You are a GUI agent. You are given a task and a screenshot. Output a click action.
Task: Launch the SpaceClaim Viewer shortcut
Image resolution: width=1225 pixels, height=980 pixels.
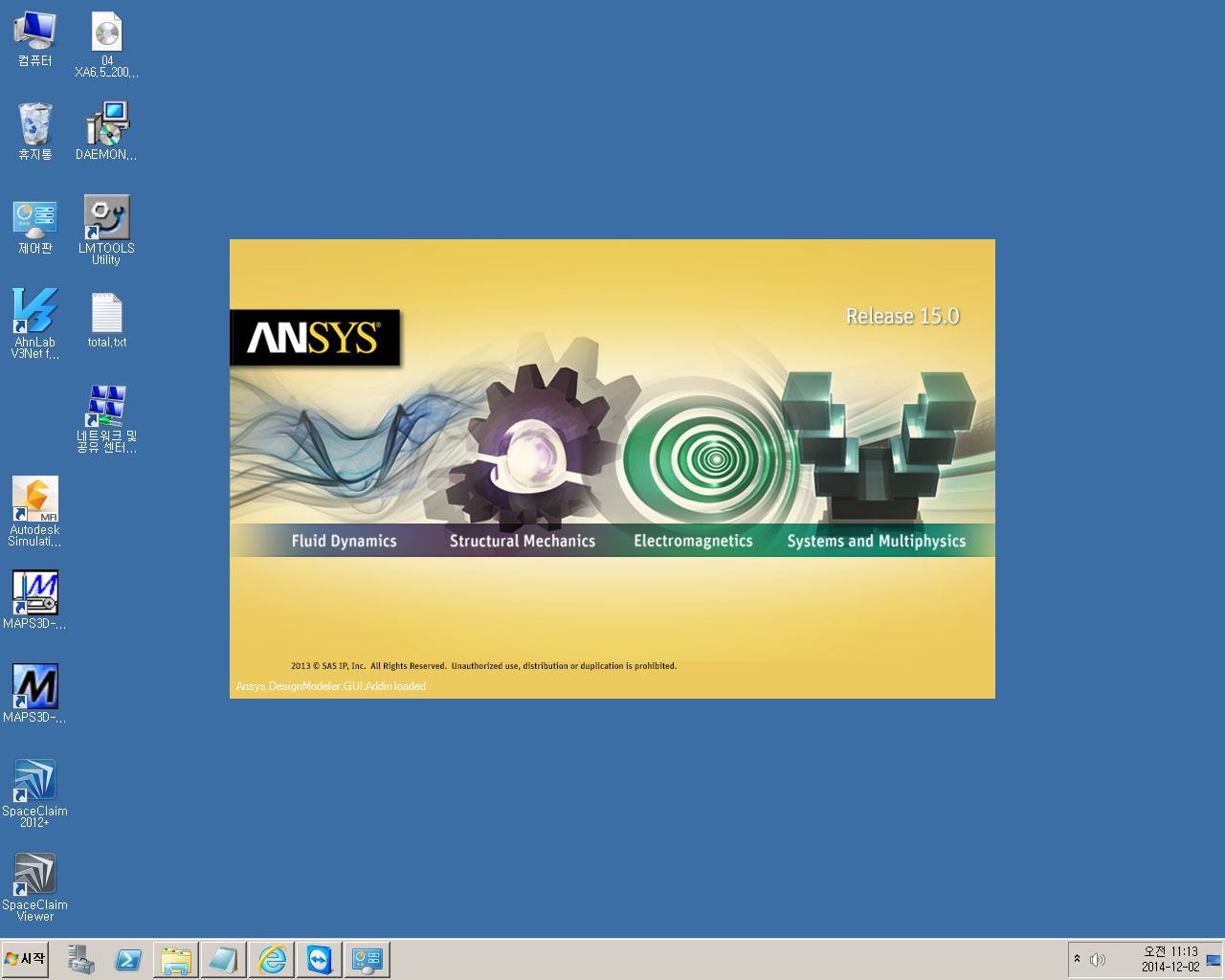click(x=35, y=887)
